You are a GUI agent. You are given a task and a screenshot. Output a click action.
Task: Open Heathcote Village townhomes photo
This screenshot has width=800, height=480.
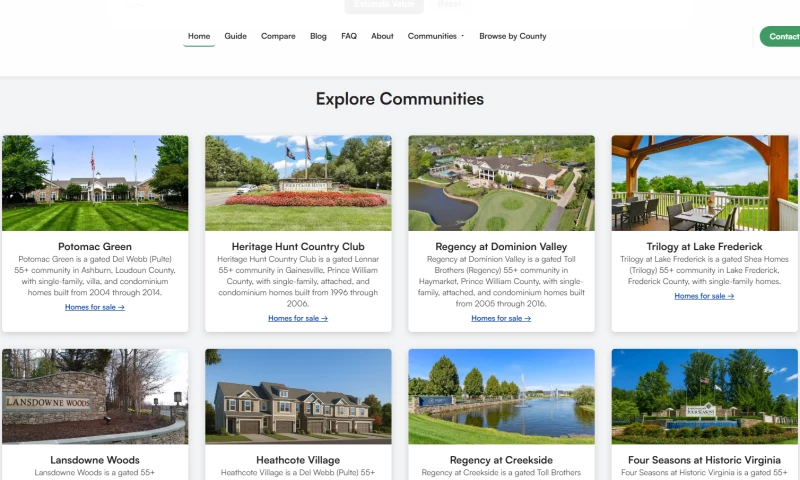(x=298, y=396)
